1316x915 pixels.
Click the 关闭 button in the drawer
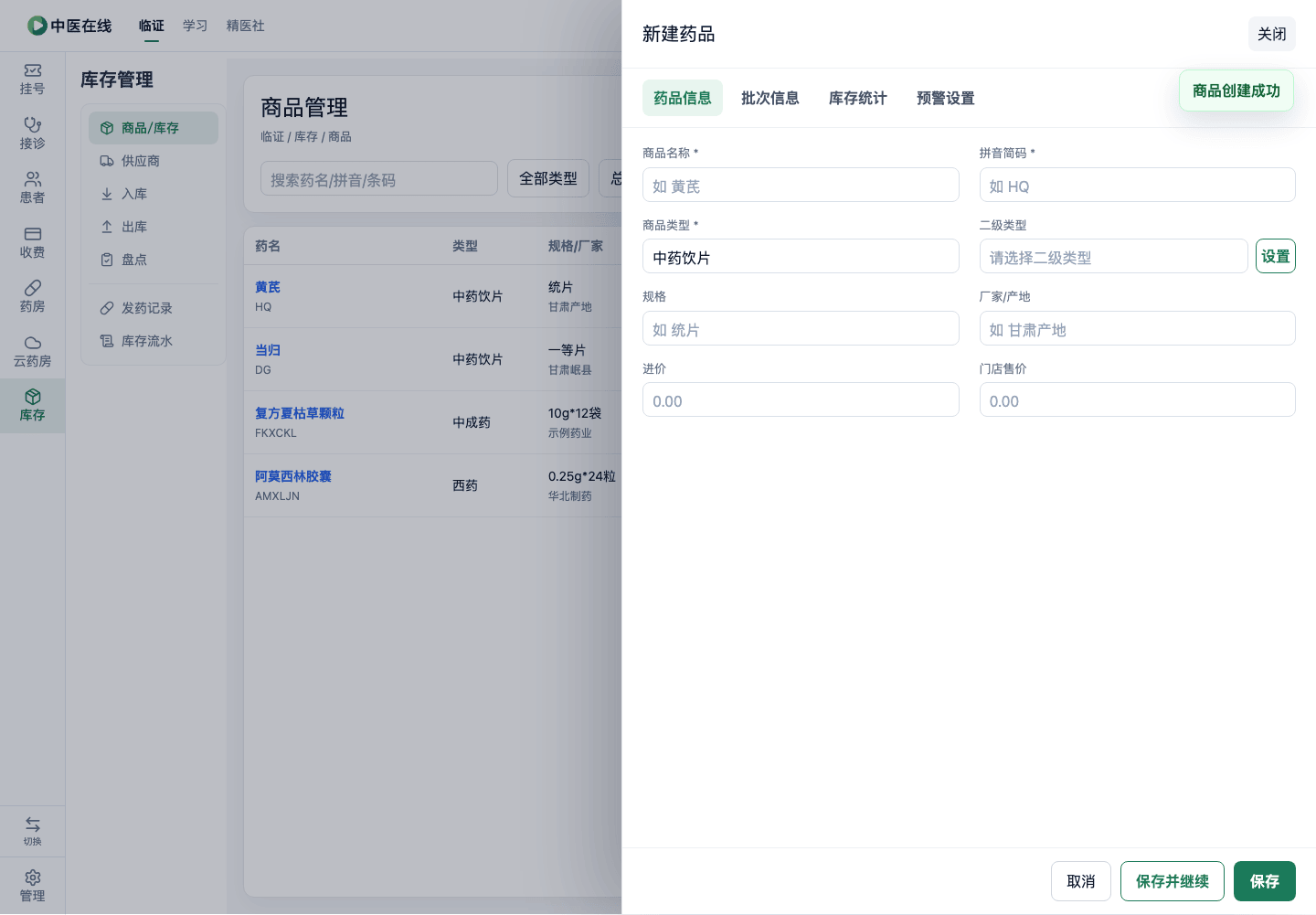coord(1272,34)
